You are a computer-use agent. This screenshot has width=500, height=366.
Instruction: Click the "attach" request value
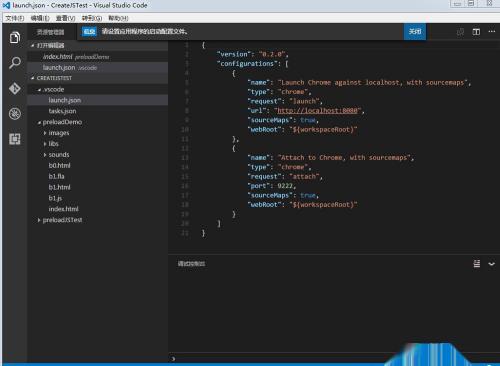pos(304,176)
